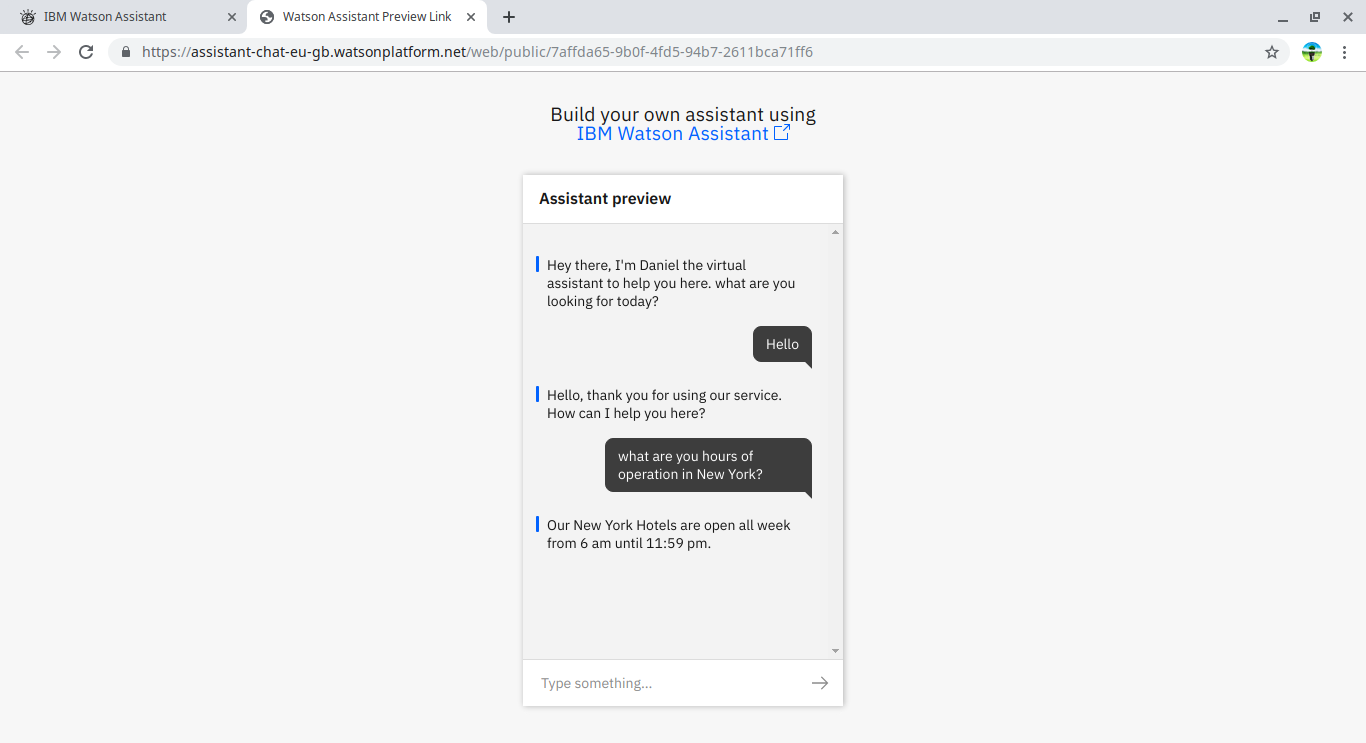Switch to the IBM Watson Assistant tab
Viewport: 1366px width, 743px height.
tap(124, 17)
